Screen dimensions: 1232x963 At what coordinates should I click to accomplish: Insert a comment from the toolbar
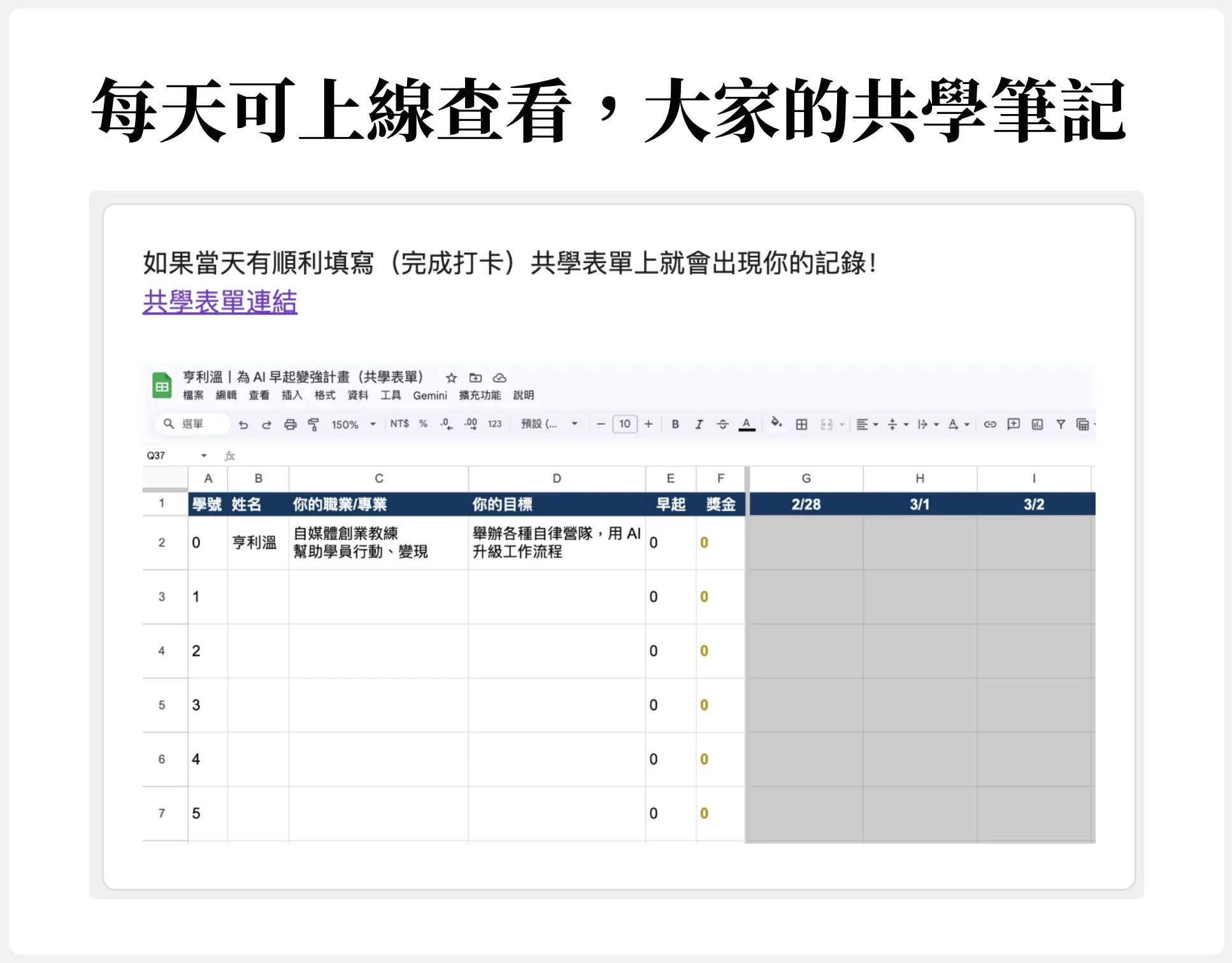point(1013,424)
